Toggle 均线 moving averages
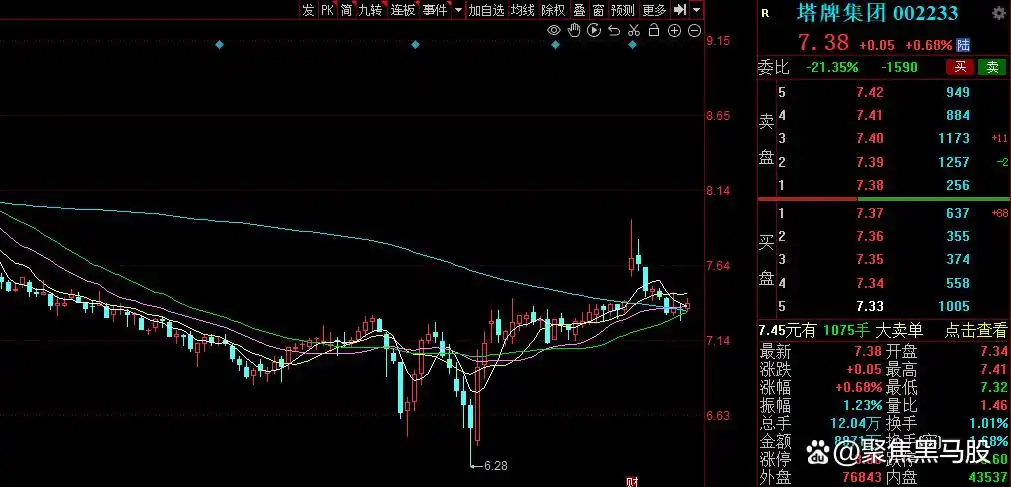Viewport: 1011px width, 487px height. pyautogui.click(x=523, y=10)
